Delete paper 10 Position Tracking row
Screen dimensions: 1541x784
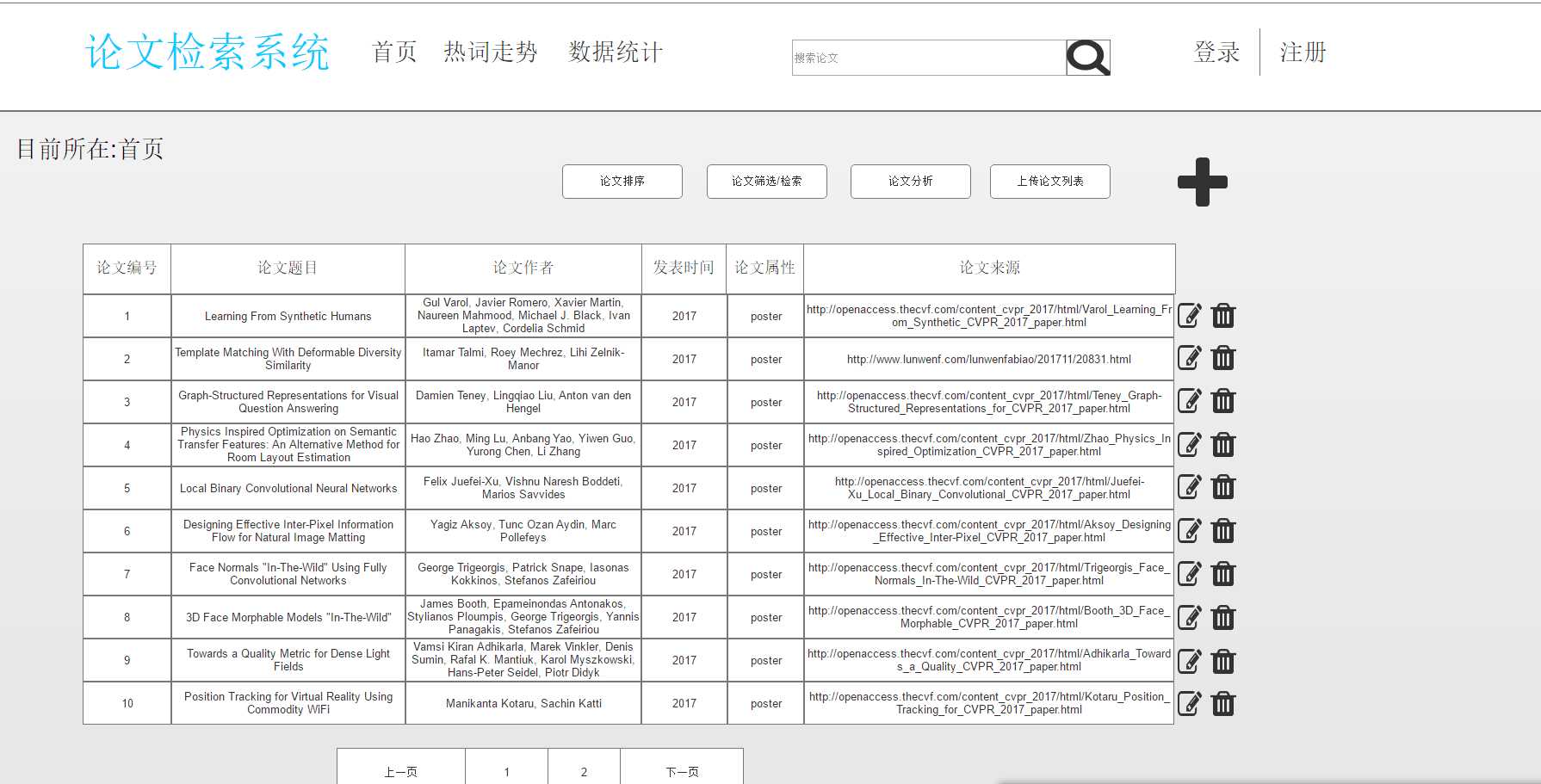[x=1223, y=704]
